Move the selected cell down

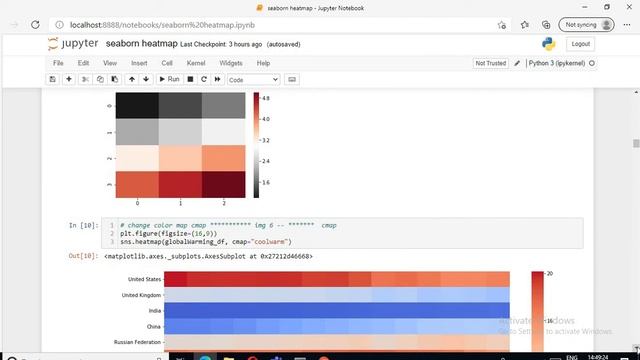pos(146,79)
